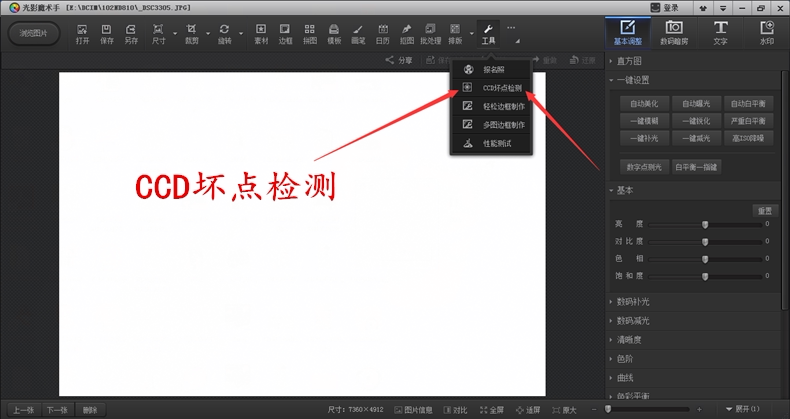Fit image to screen with 适屏
Viewport: 790px width, 419px height.
point(528,410)
